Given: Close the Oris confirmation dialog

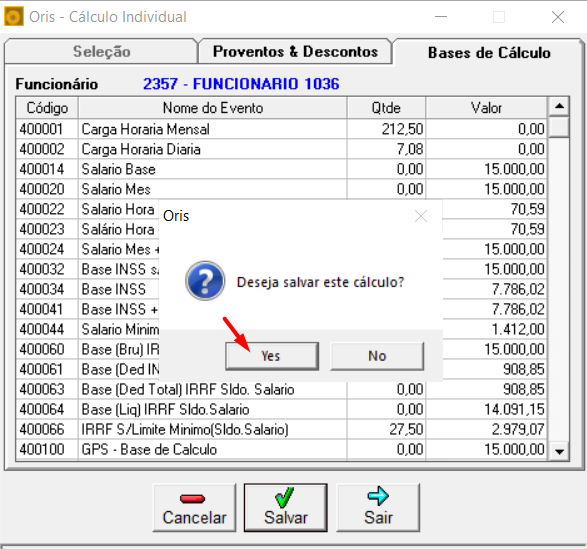Looking at the screenshot, I should click(x=421, y=216).
